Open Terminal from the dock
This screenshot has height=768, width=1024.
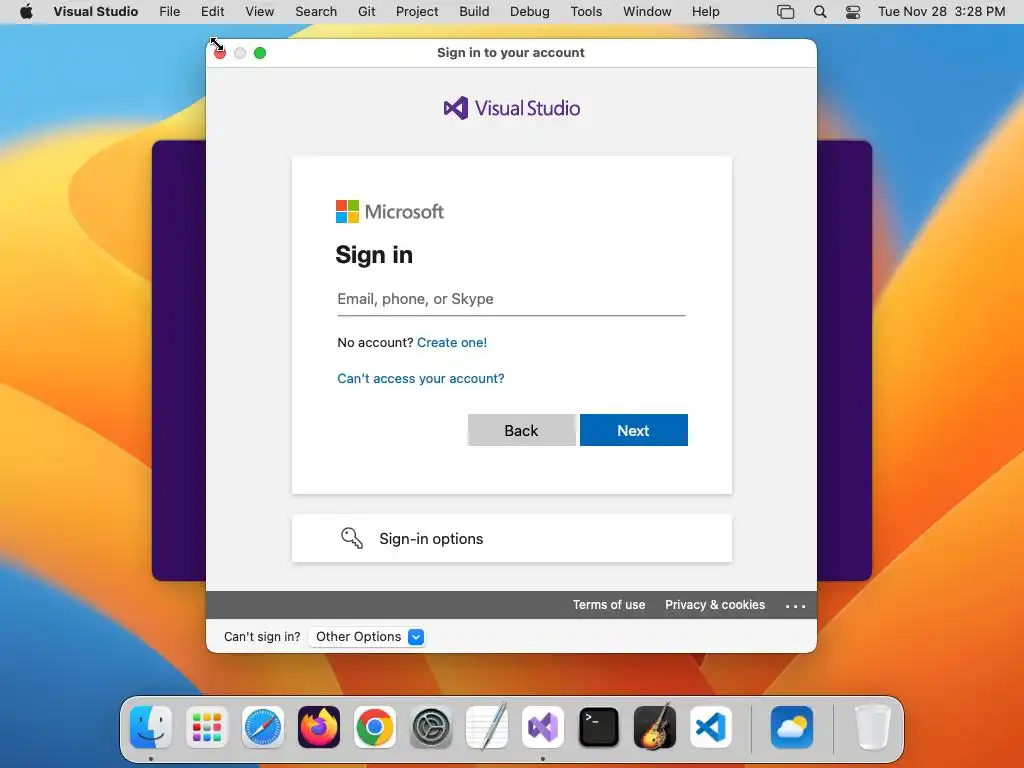tap(599, 727)
